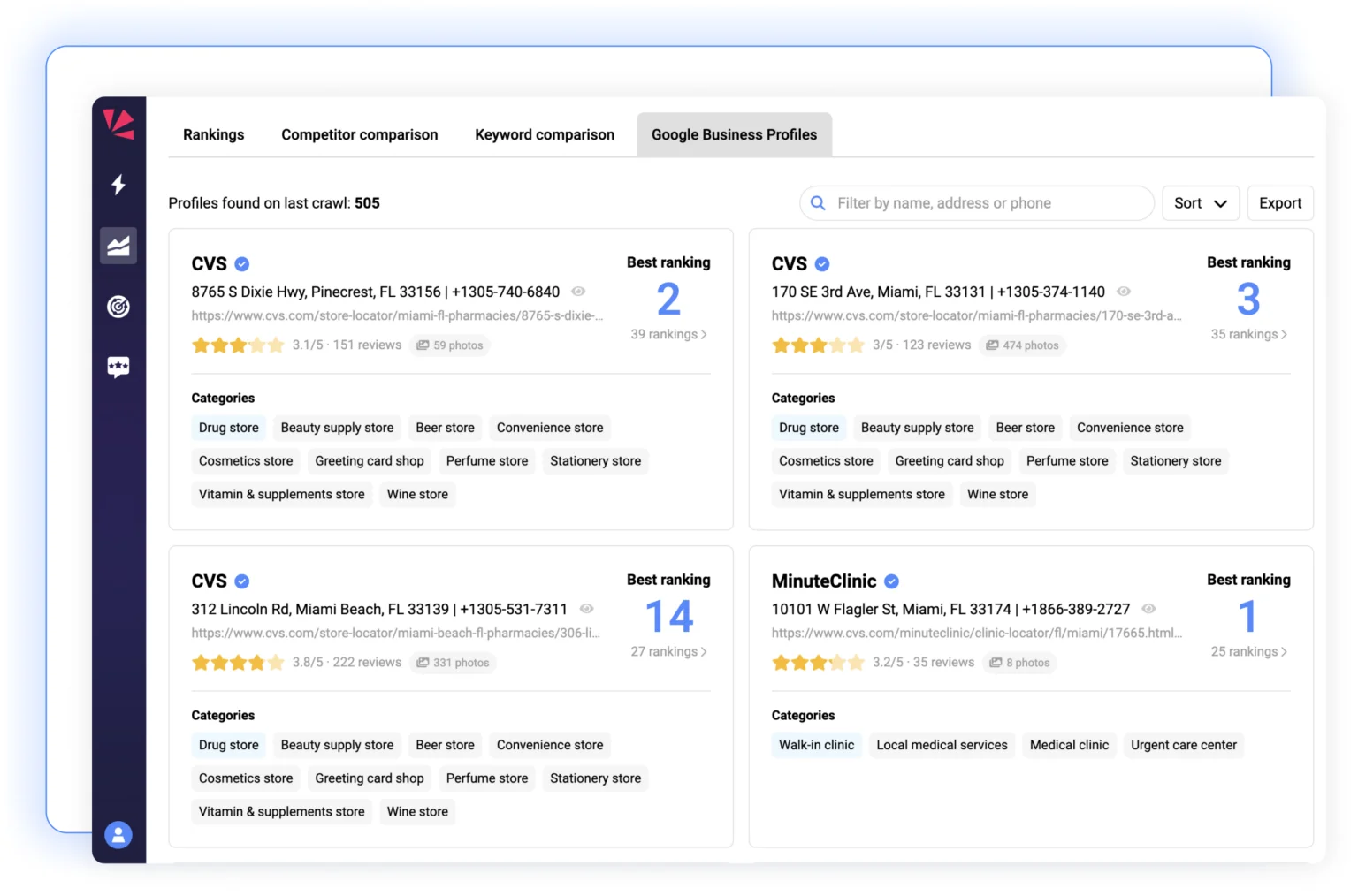Click the 3.8/5 · 222 reviews text
The image size is (1358, 896).
(x=347, y=663)
